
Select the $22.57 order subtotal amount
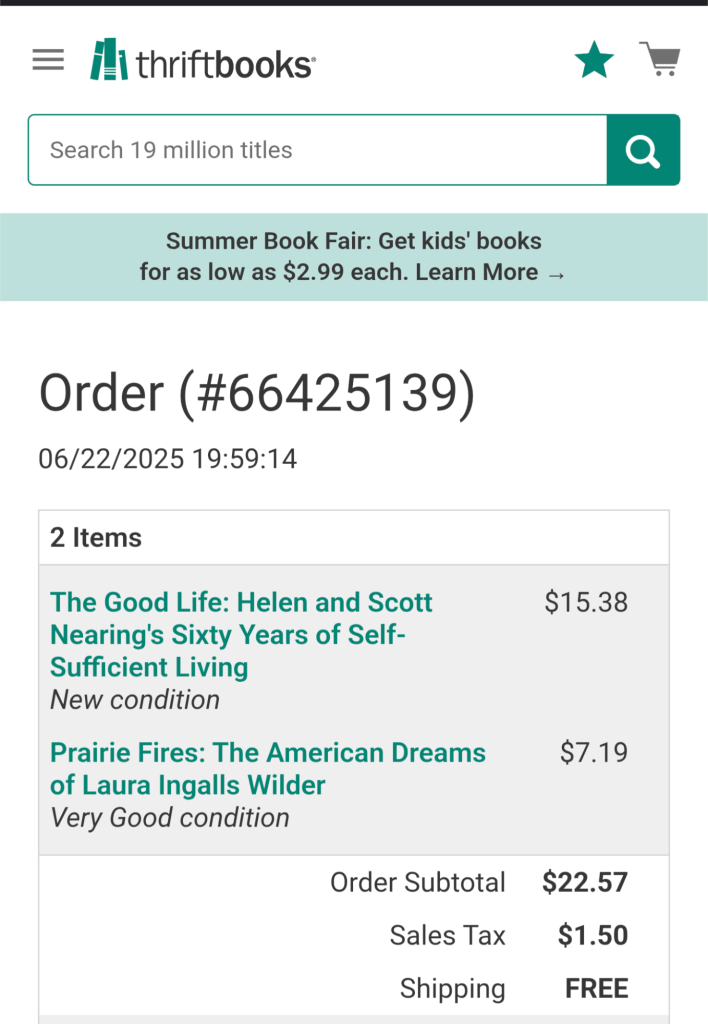585,882
